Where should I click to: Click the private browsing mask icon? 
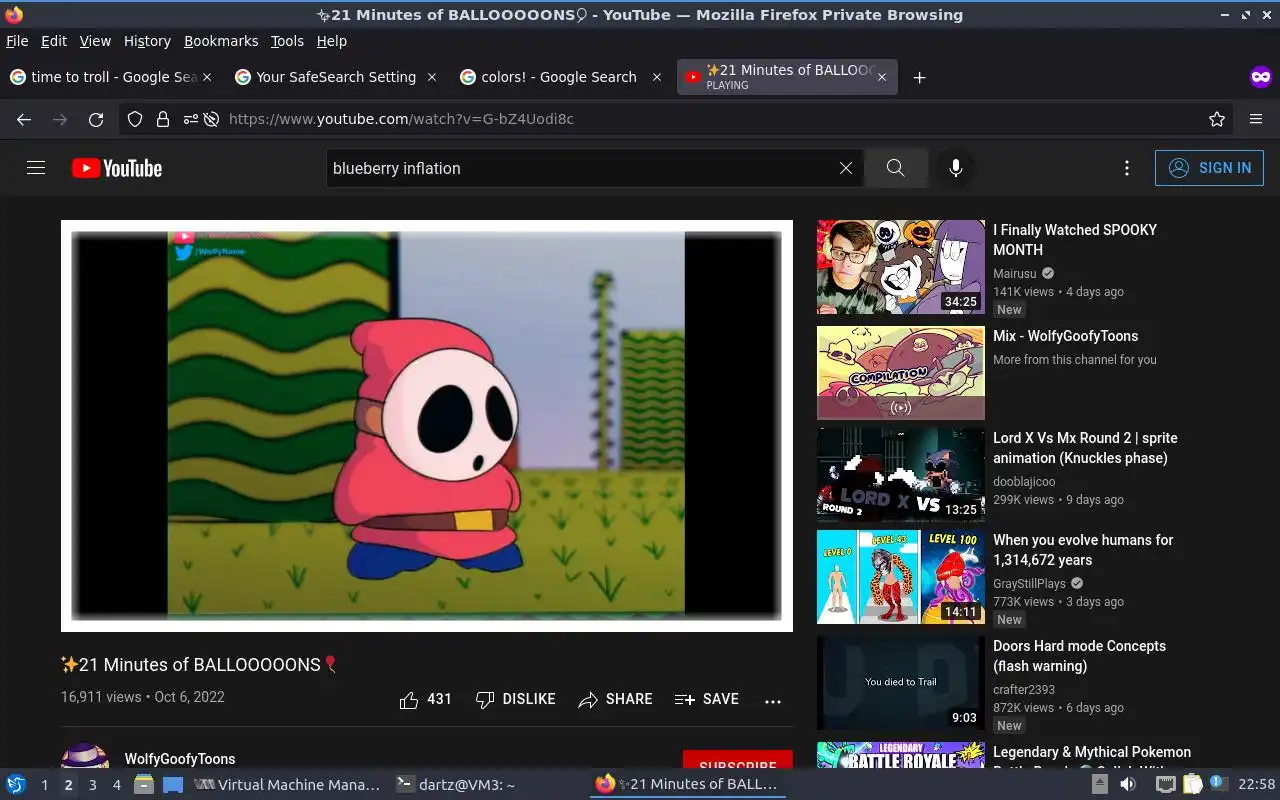(x=1261, y=77)
